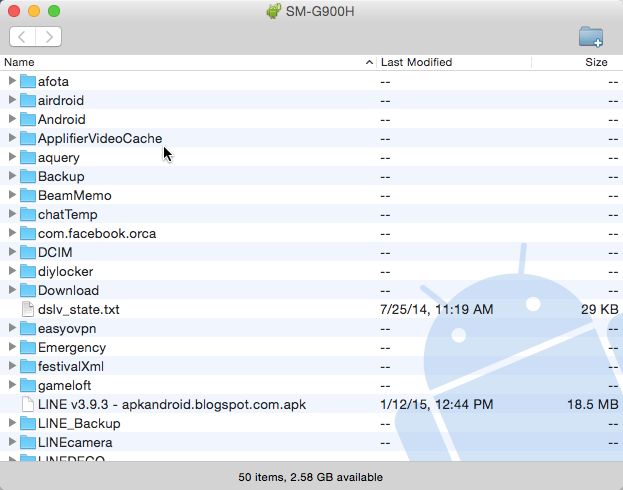Click the Download folder icon

click(x=28, y=290)
